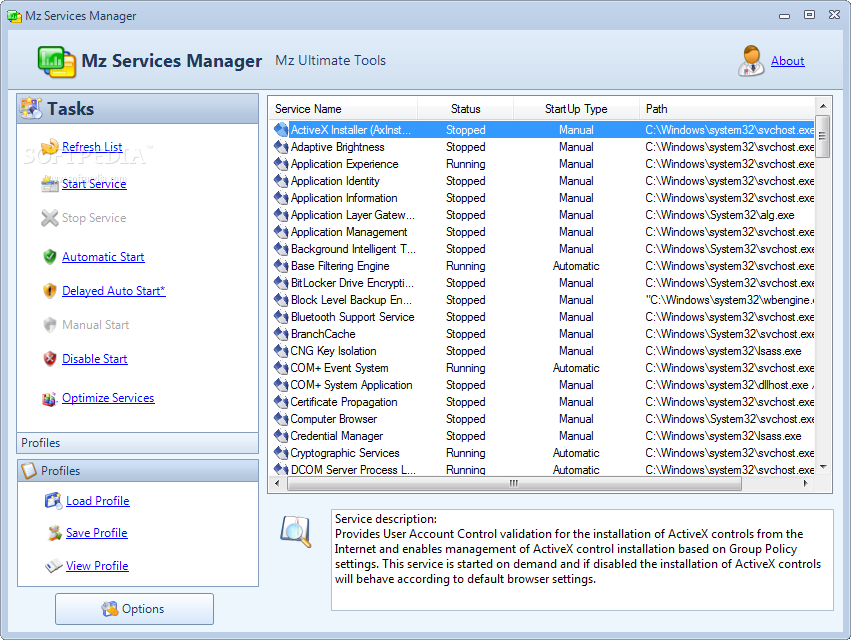This screenshot has height=640, width=851.
Task: Click the Optimize Services icon
Action: (x=49, y=399)
